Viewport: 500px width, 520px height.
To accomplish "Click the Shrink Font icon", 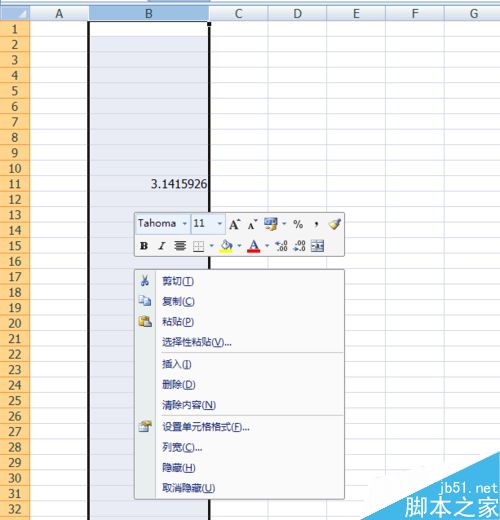I will [252, 224].
